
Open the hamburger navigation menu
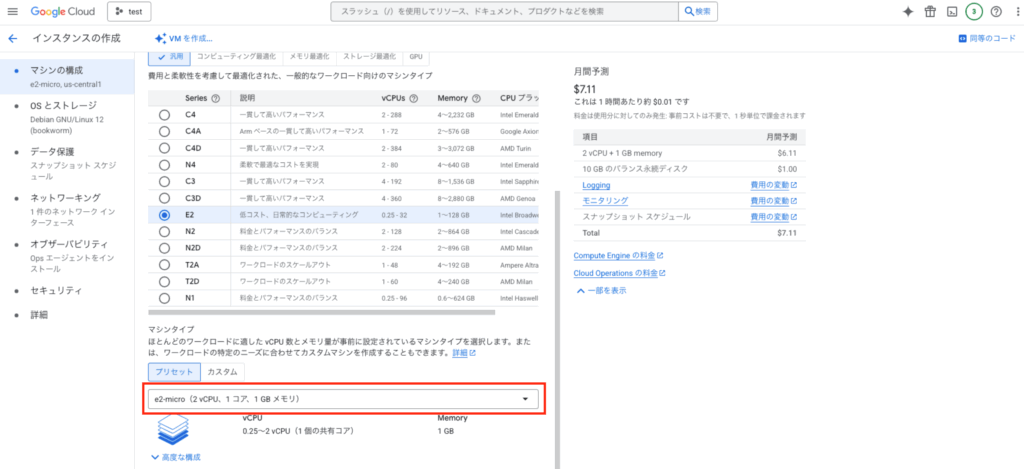[x=13, y=12]
